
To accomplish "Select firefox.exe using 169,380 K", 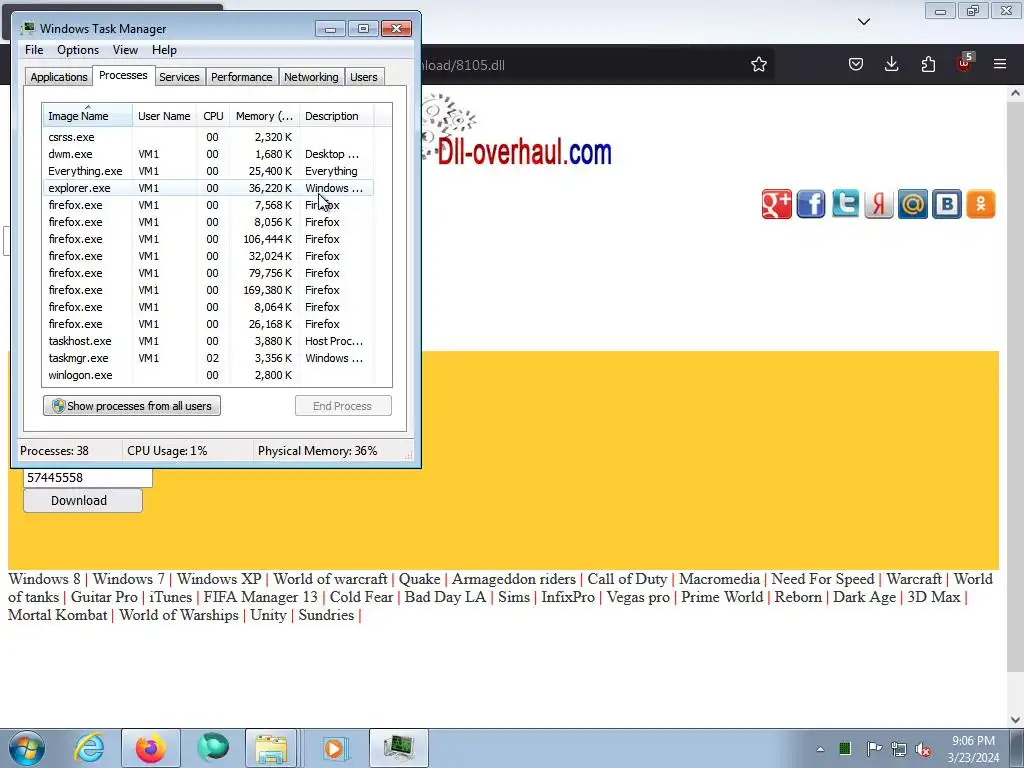I will [208, 290].
